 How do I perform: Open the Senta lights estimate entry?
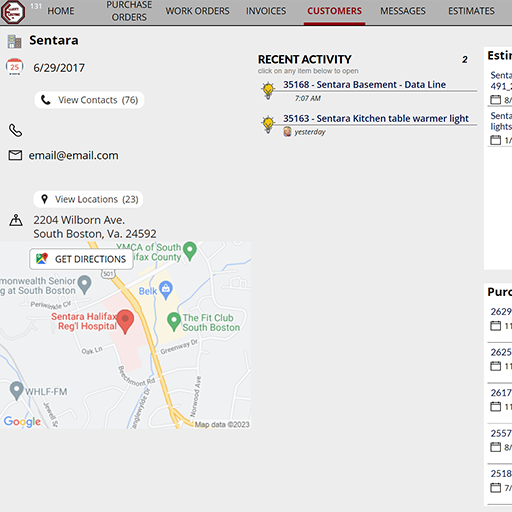[501, 121]
